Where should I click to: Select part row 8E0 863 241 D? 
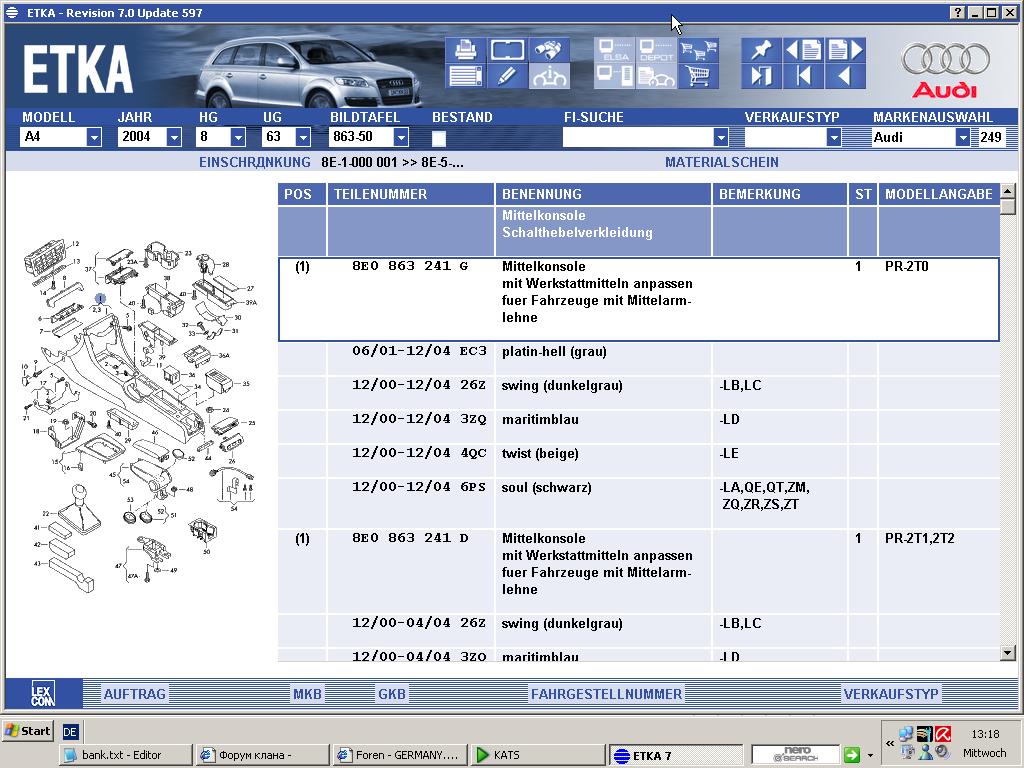410,539
